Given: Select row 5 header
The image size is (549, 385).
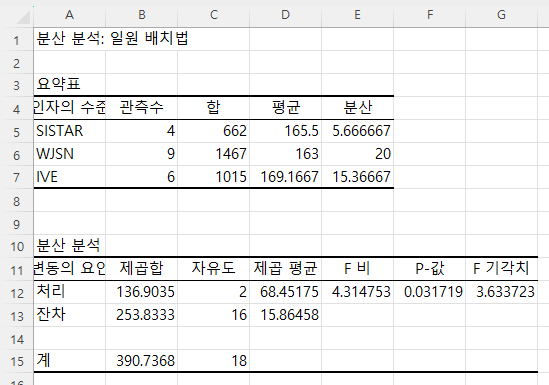Looking at the screenshot, I should pyautogui.click(x=17, y=131).
